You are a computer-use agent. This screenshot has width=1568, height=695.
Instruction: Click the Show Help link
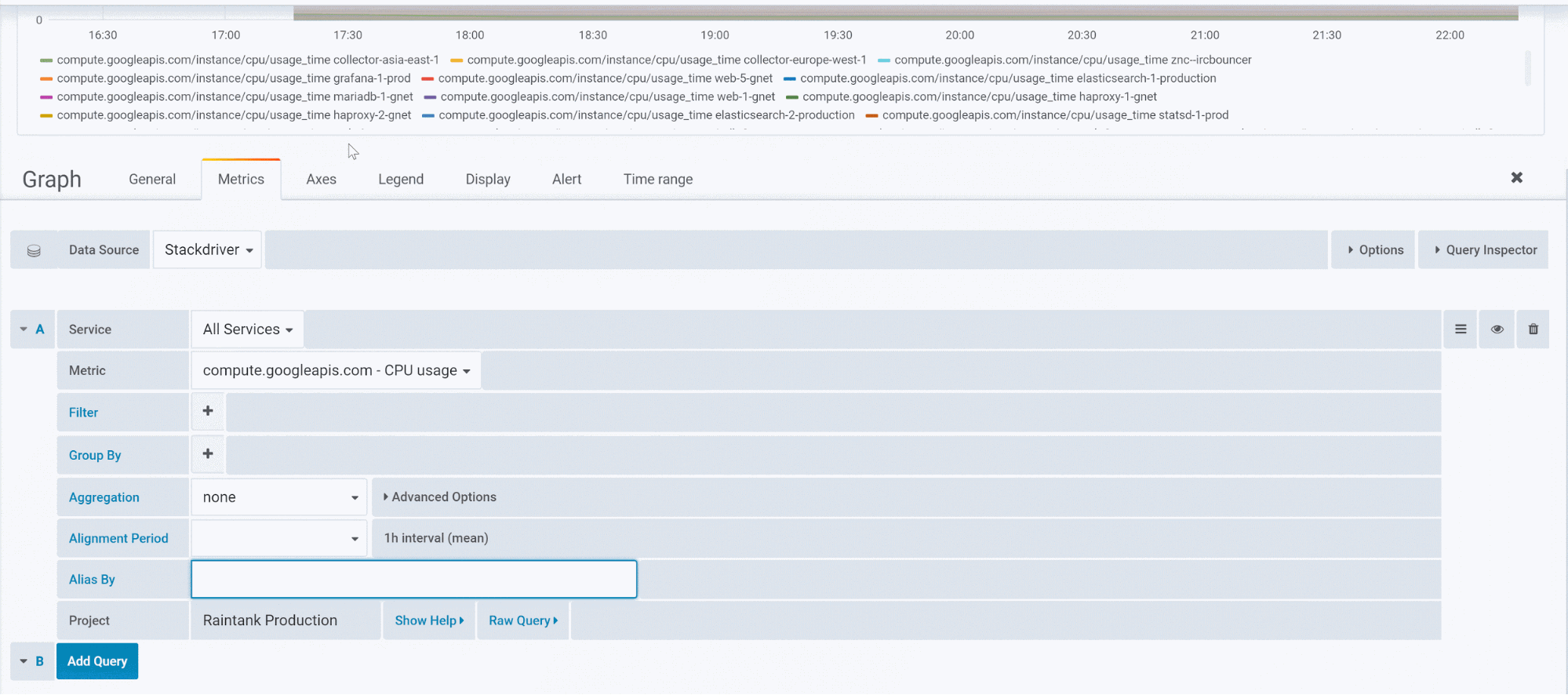429,620
